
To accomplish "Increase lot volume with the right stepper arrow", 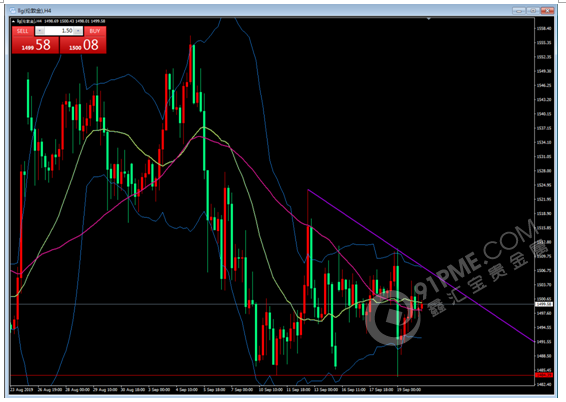I will [78, 31].
